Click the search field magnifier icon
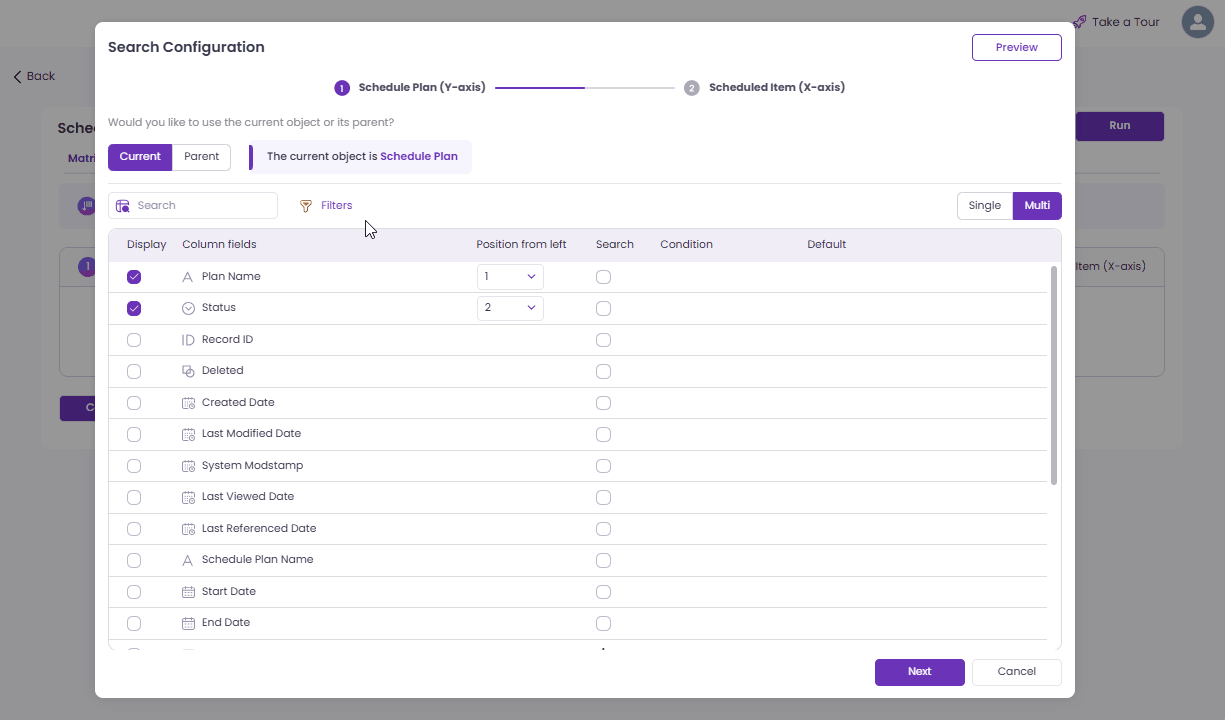Image resolution: width=1225 pixels, height=720 pixels. coord(123,206)
